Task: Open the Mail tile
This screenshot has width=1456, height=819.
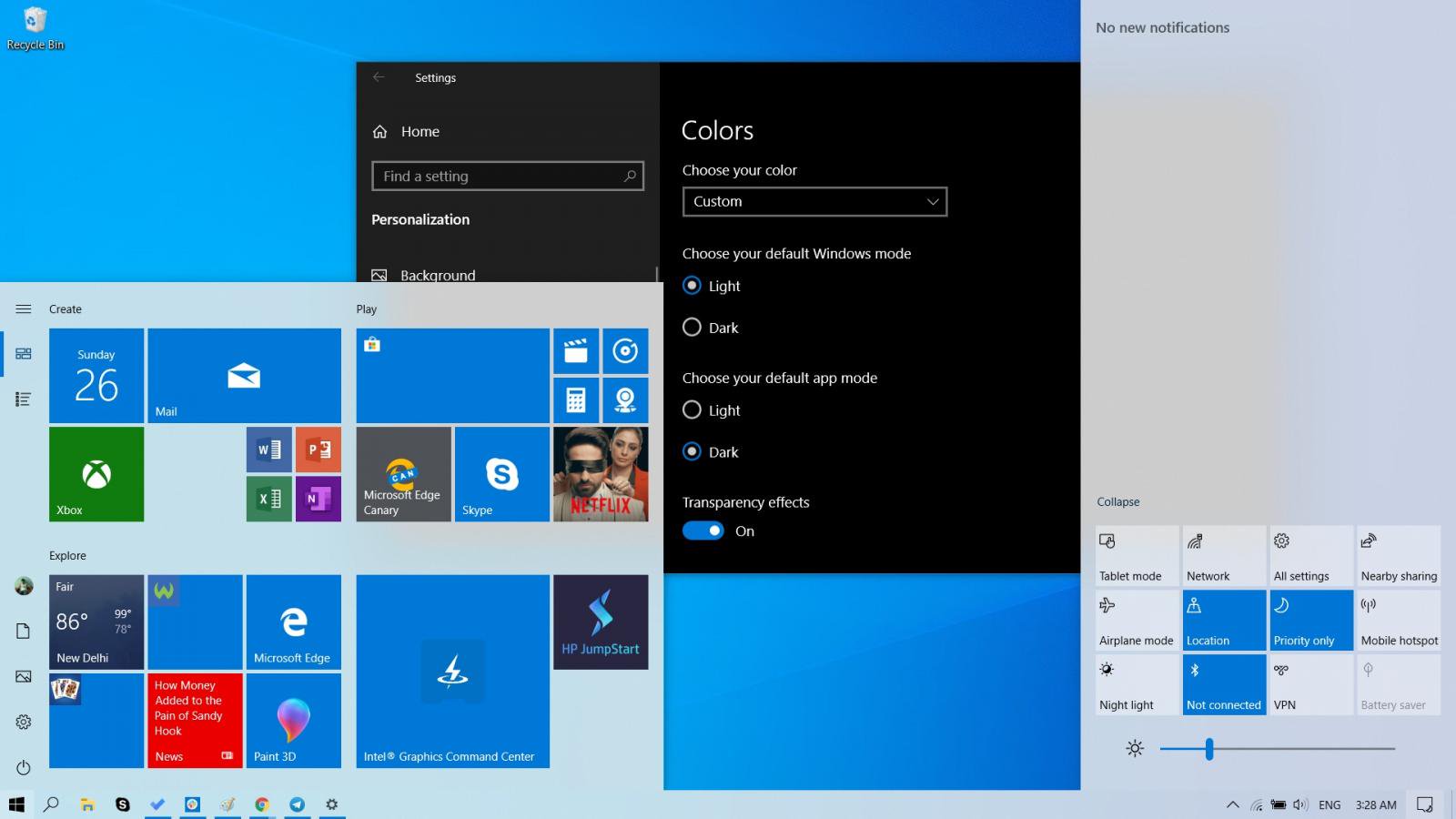Action: point(244,376)
